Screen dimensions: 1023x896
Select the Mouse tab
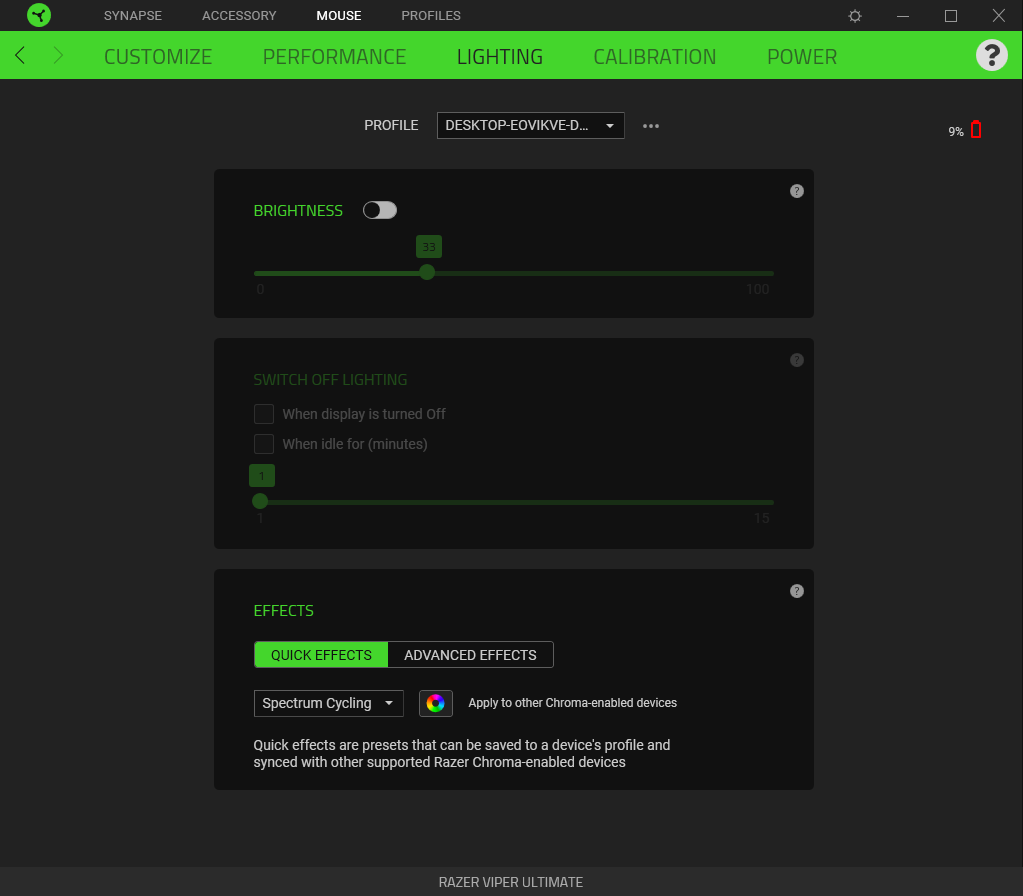tap(339, 16)
